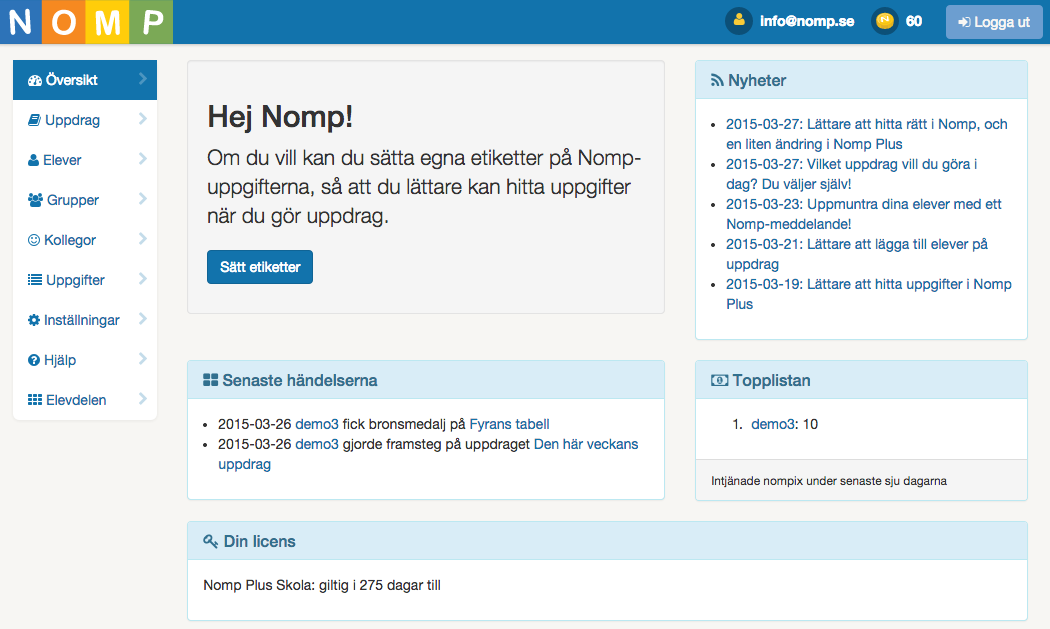This screenshot has width=1050, height=629.
Task: Open the Inställningar gear icon
Action: [x=33, y=319]
